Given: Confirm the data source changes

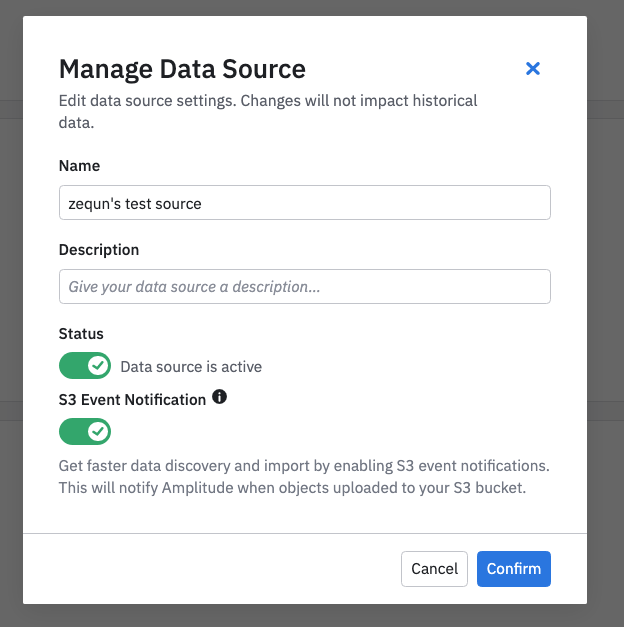Looking at the screenshot, I should pyautogui.click(x=514, y=569).
